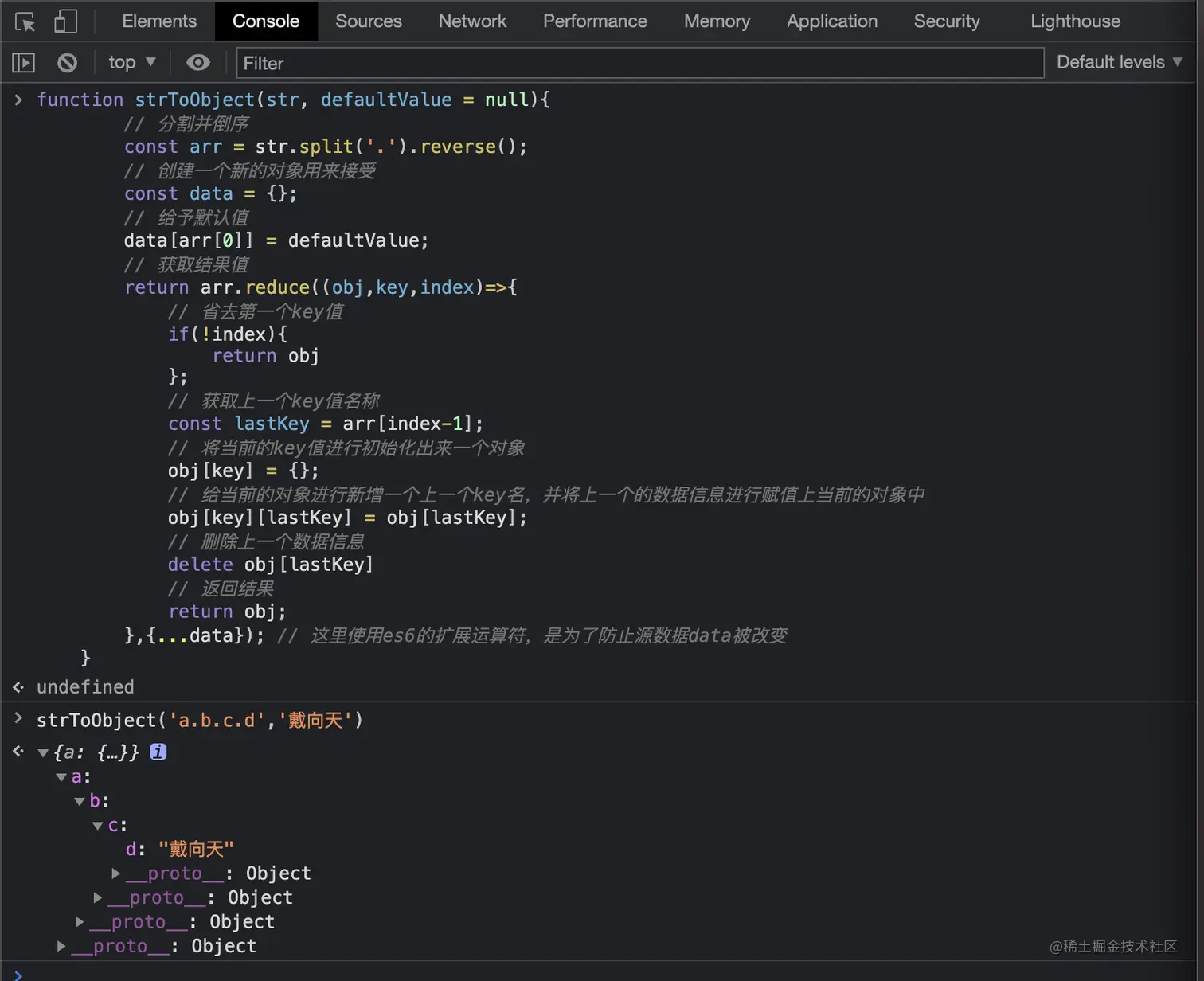
Task: Select the Console tab
Action: pos(266,21)
